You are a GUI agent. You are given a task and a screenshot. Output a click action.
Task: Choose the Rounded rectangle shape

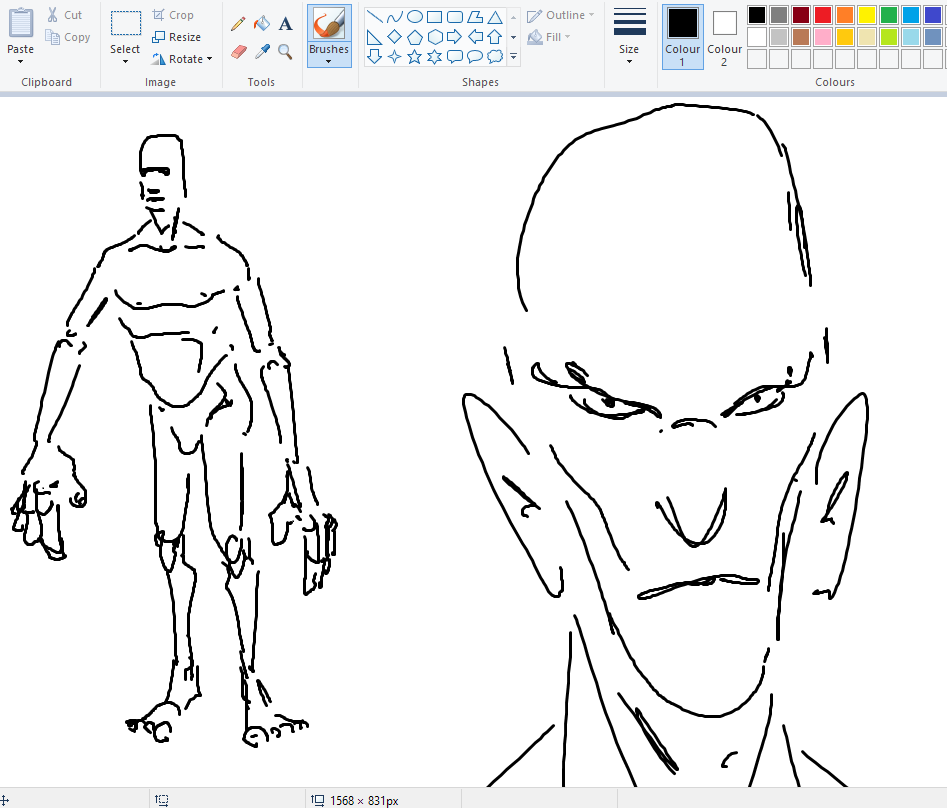[x=455, y=17]
